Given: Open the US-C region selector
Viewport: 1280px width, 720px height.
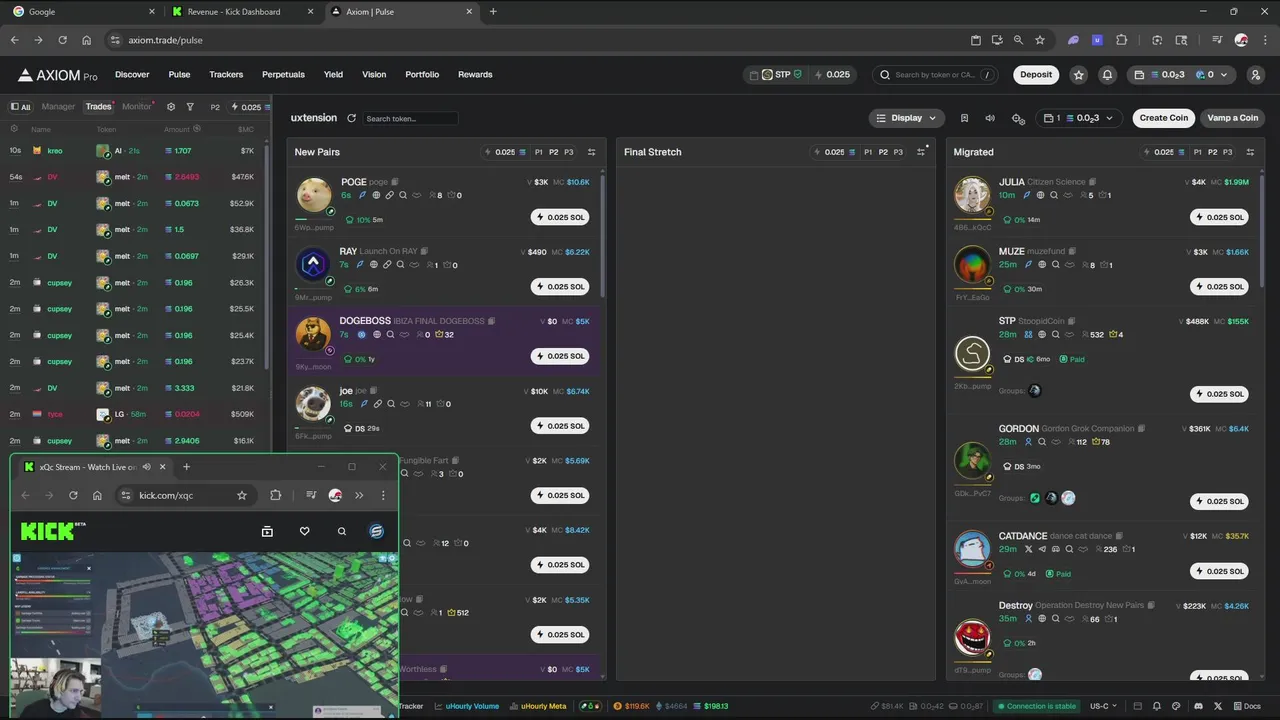Looking at the screenshot, I should 1105,706.
